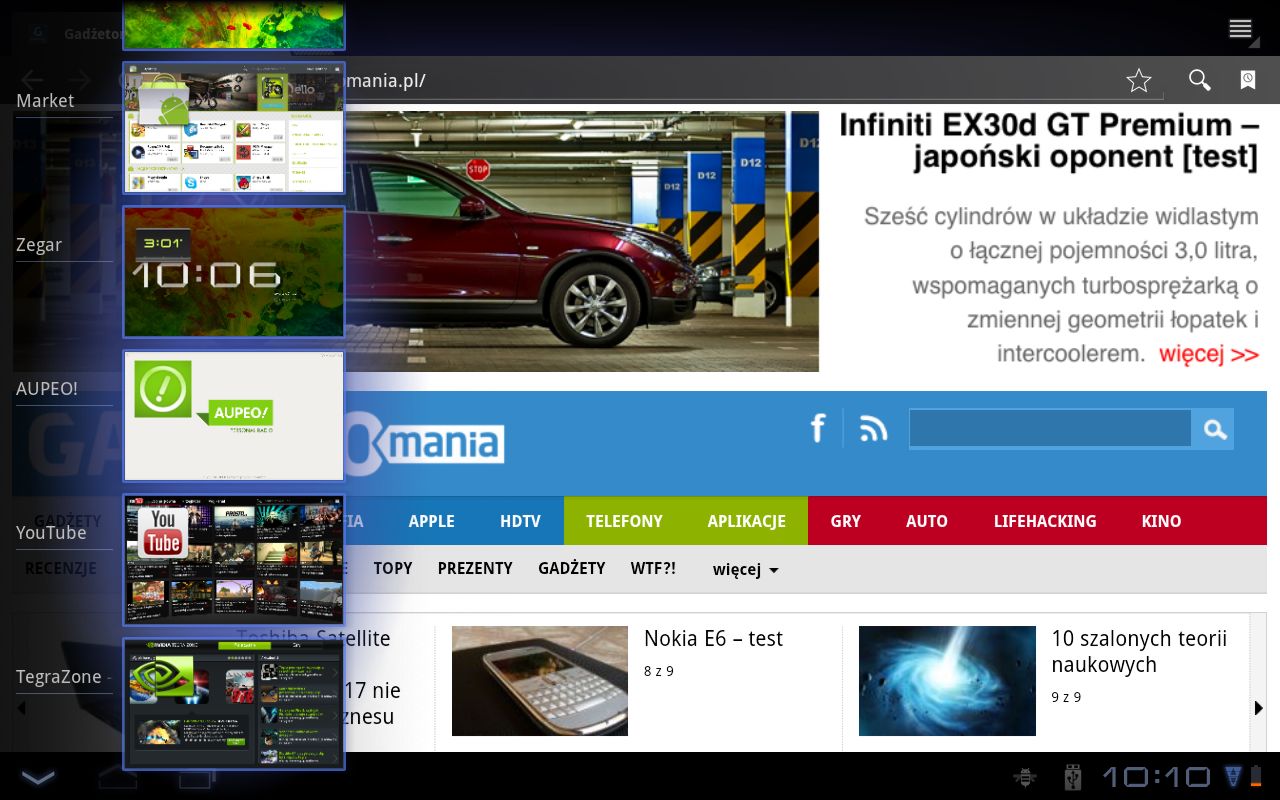
Task: Open the Infiniti EX30d GT Premium headline
Action: coord(1049,140)
